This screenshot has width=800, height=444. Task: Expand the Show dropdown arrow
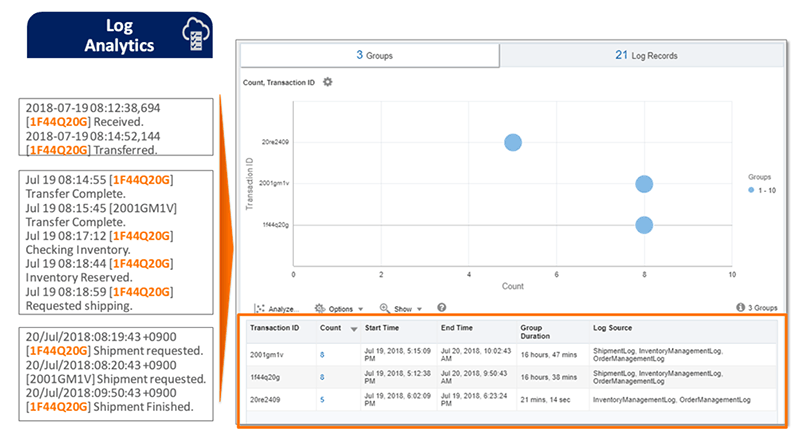pos(419,309)
